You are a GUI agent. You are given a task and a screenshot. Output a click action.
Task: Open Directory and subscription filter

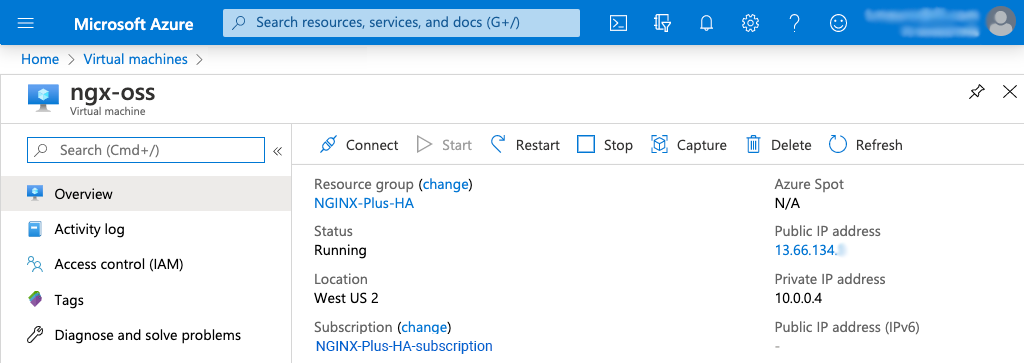pyautogui.click(x=662, y=24)
